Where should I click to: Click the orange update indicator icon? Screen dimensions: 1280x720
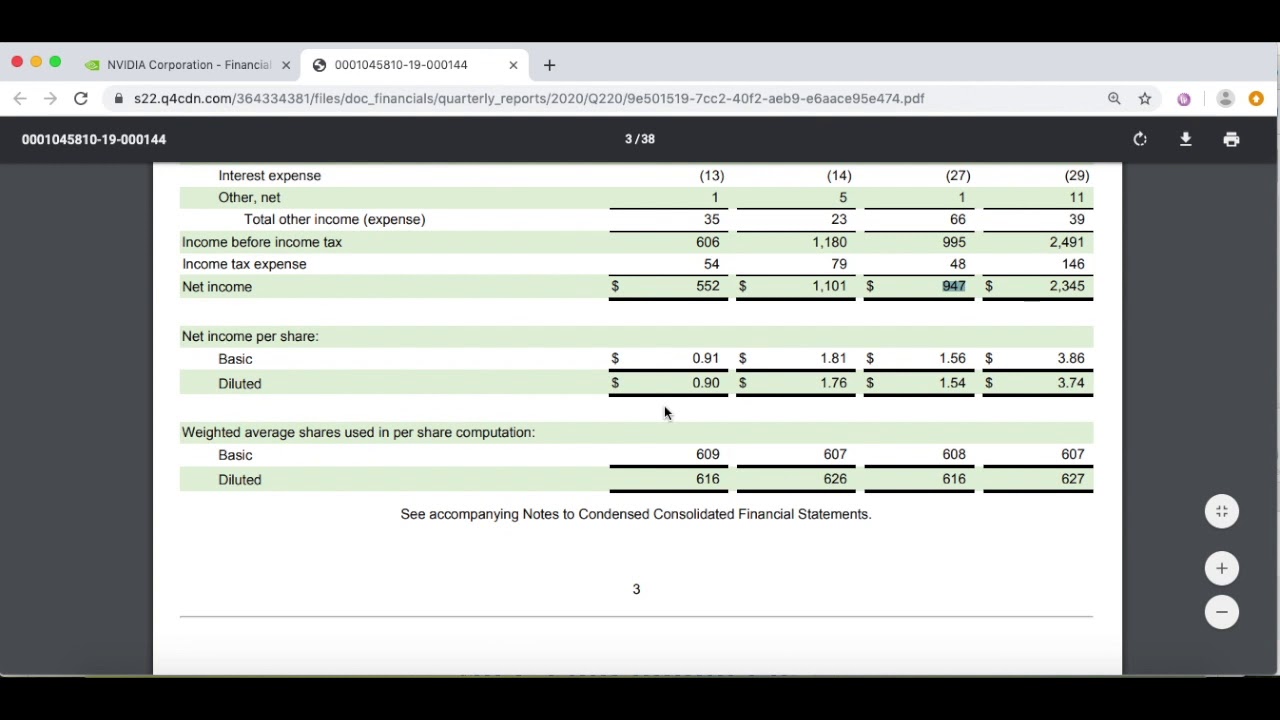coord(1256,98)
